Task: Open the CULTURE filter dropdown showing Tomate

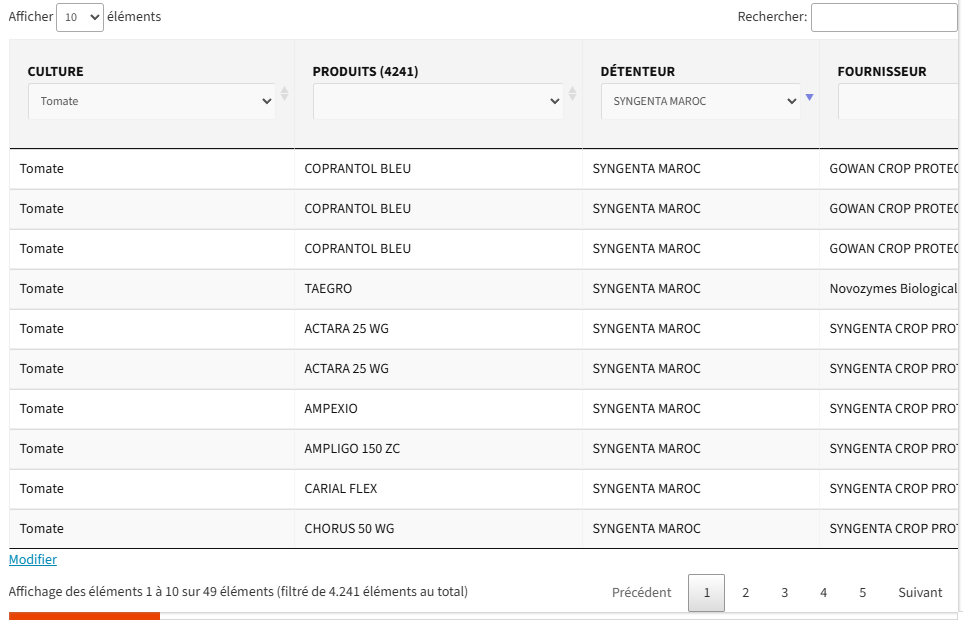Action: click(x=152, y=101)
